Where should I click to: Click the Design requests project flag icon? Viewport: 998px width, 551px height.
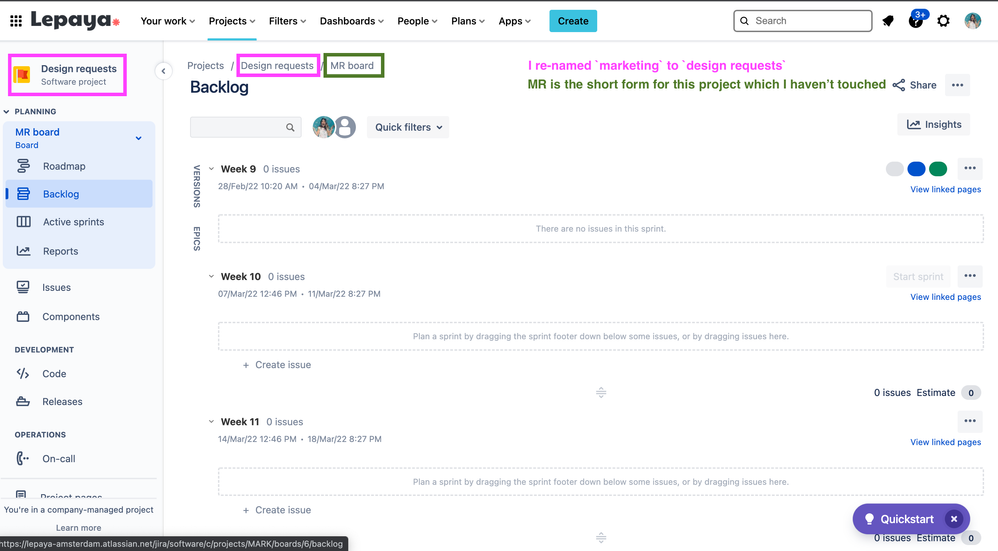pos(22,75)
